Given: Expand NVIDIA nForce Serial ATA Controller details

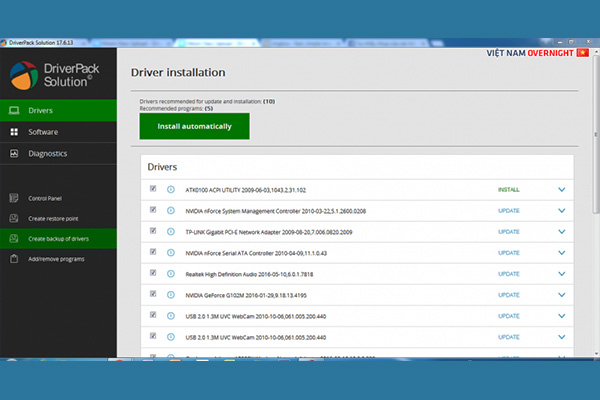Looking at the screenshot, I should [x=561, y=253].
